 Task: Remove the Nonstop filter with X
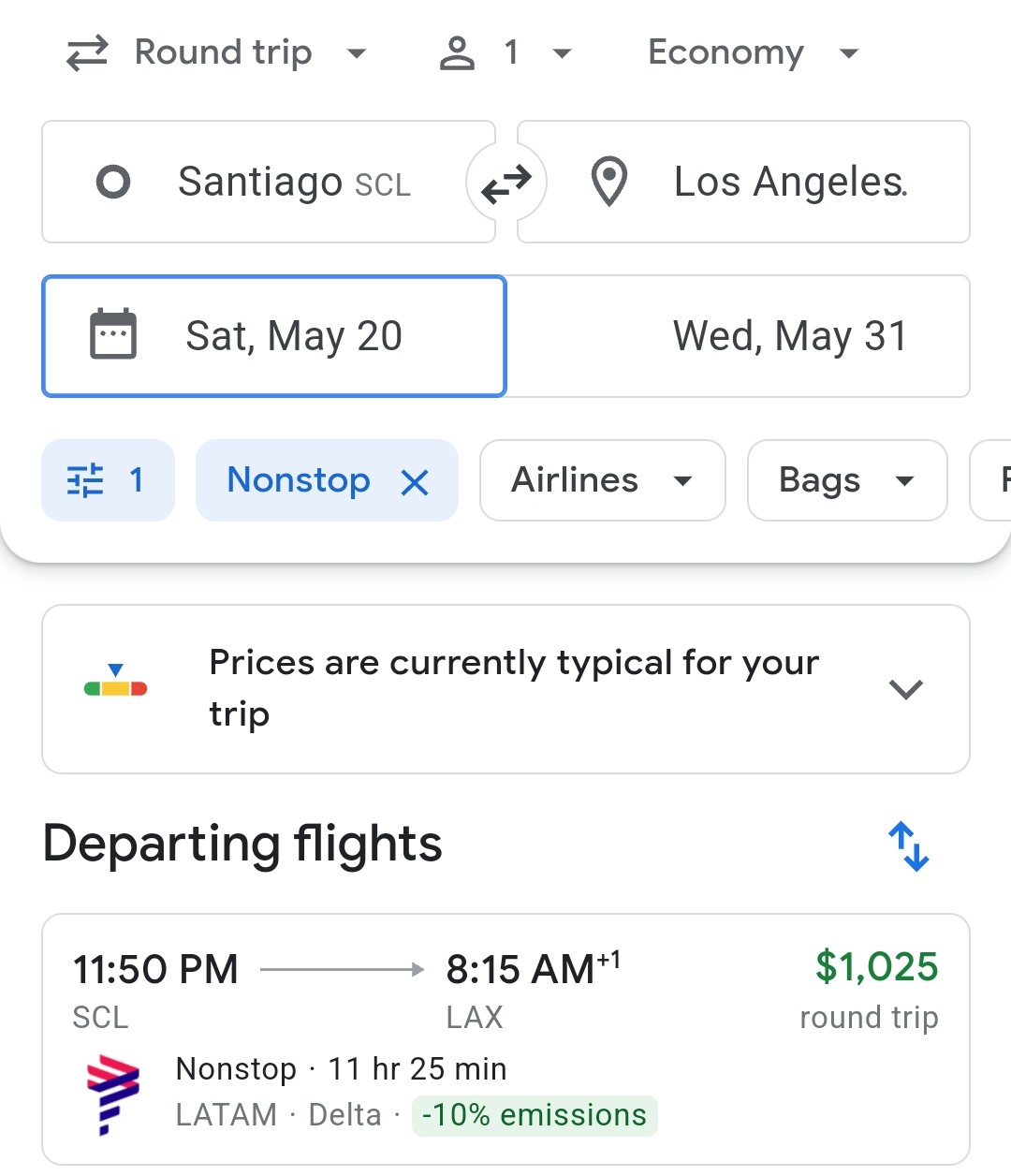tap(415, 482)
